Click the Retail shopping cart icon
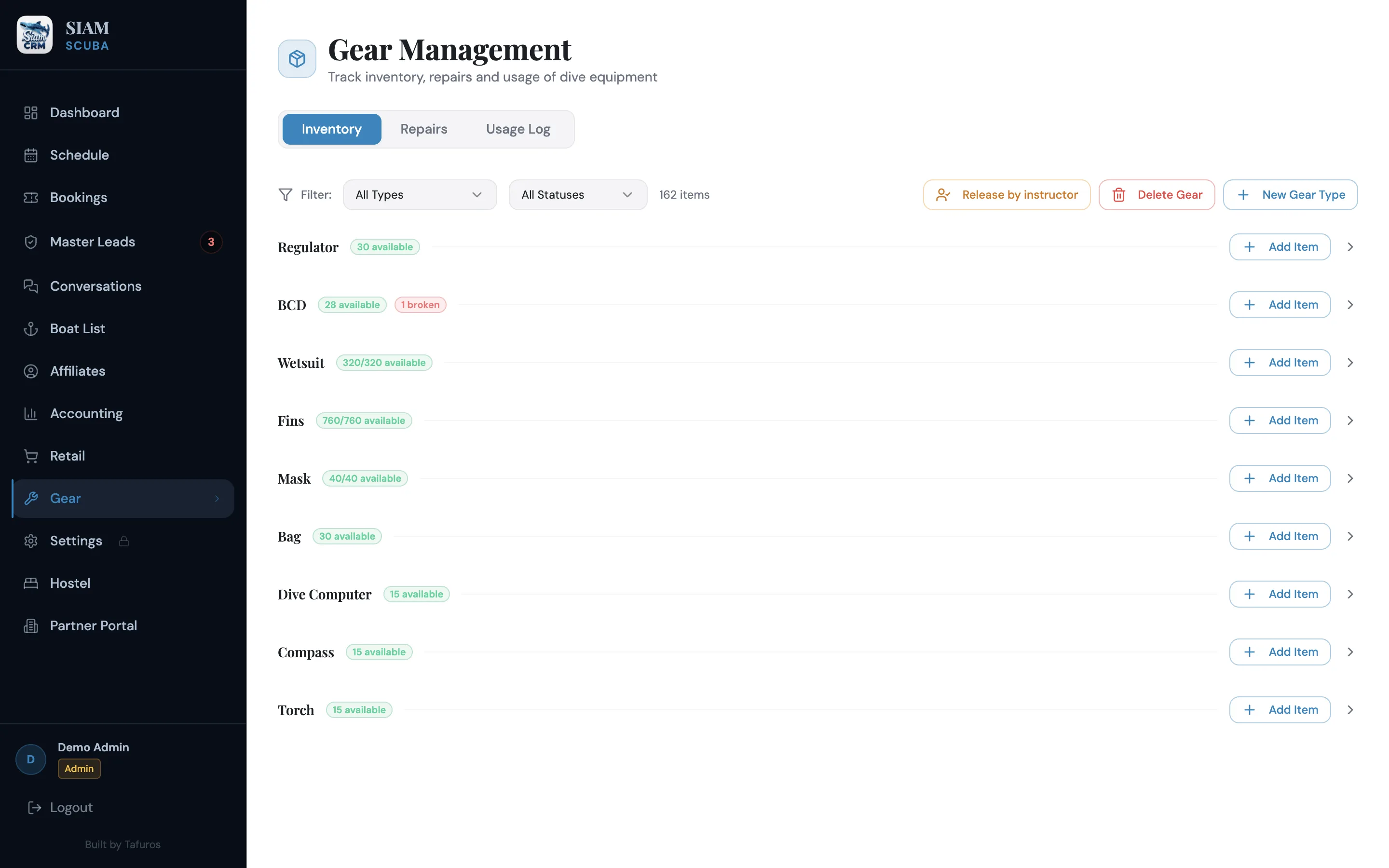Image resolution: width=1389 pixels, height=868 pixels. [x=31, y=456]
